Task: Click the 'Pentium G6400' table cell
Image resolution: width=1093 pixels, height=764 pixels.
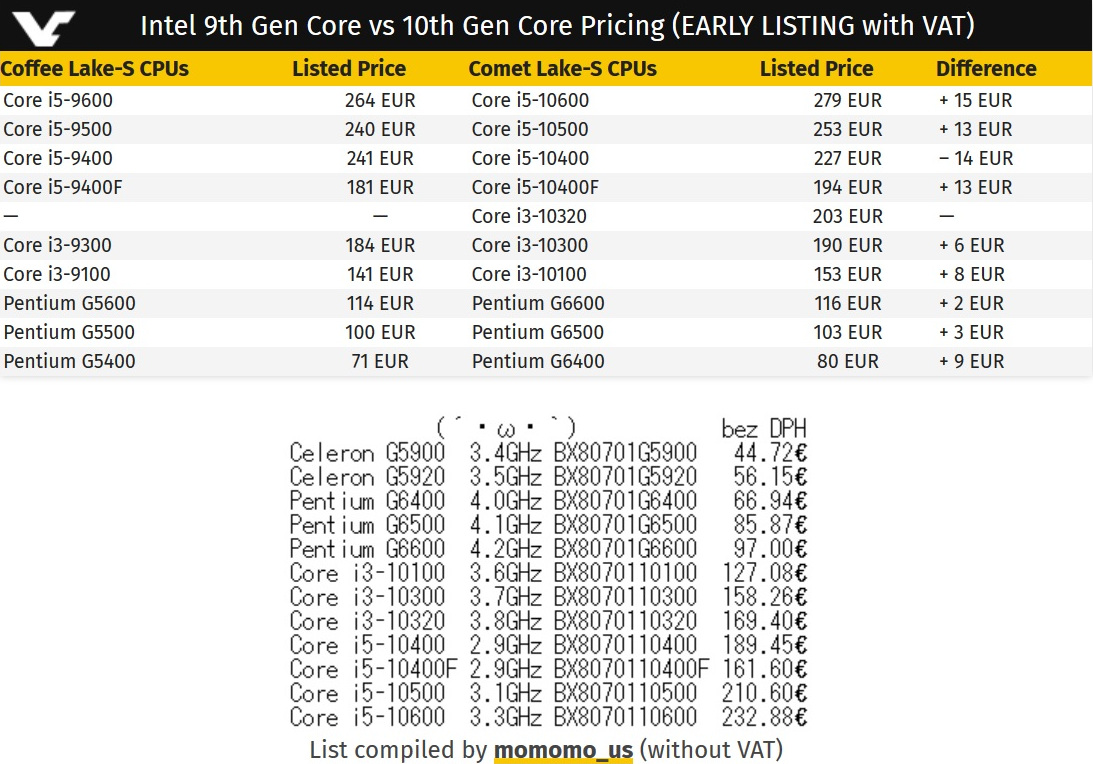Action: tap(538, 362)
